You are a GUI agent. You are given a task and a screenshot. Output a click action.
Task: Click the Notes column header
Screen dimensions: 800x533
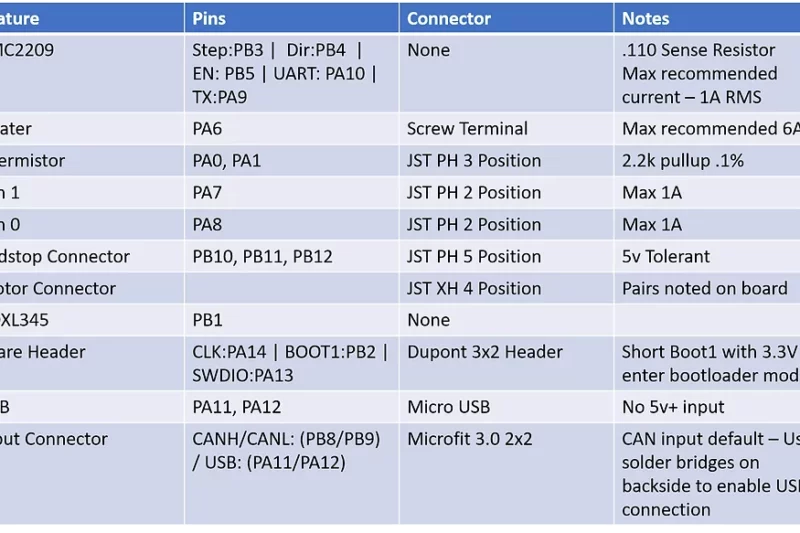coord(646,18)
